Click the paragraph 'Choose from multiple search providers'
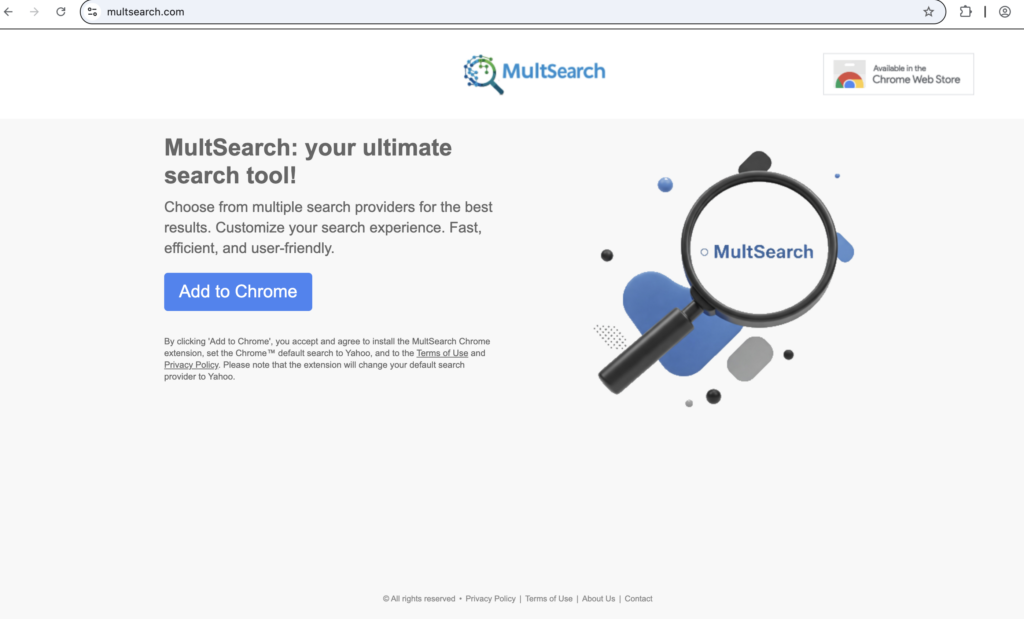 coord(328,227)
